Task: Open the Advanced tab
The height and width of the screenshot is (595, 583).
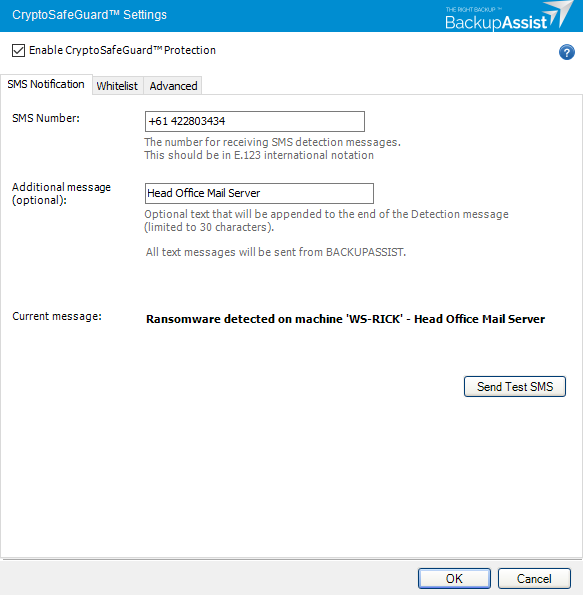Action: 173,86
